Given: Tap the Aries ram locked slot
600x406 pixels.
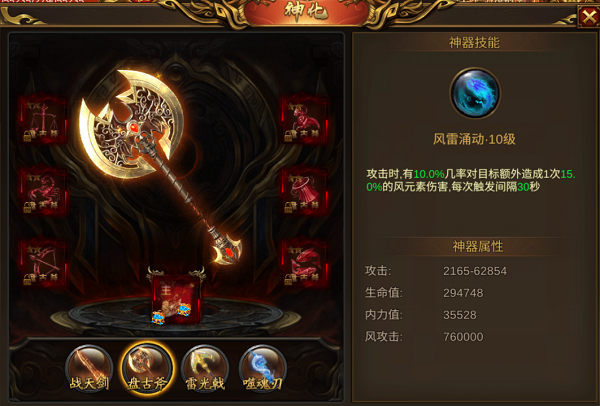Looking at the screenshot, I should pos(304,119).
